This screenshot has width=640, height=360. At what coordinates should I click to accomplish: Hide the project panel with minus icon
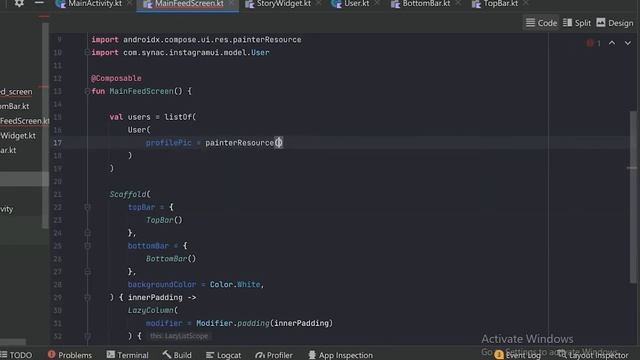pos(39,3)
